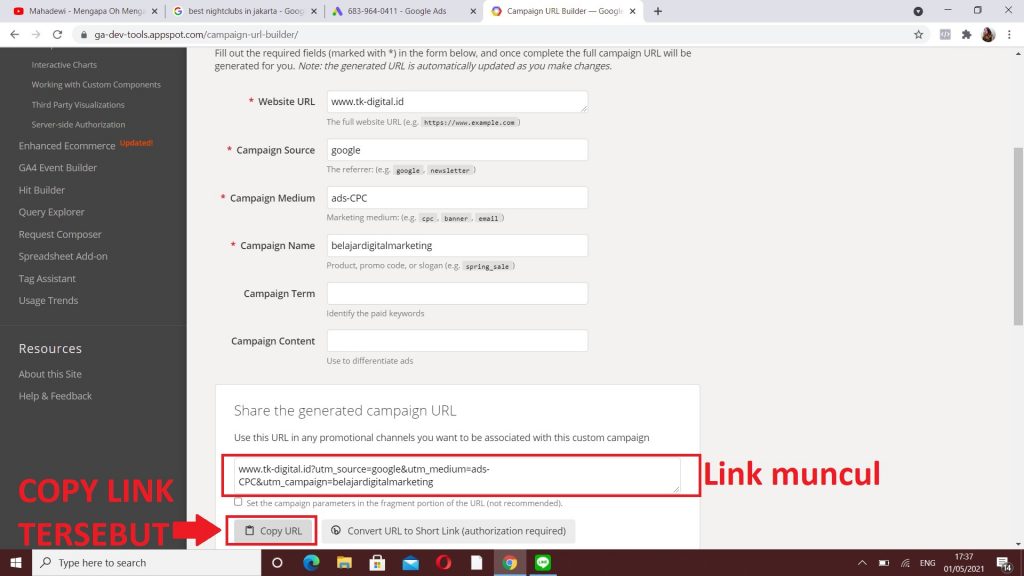Open GA4 Event Builder in the sidebar
This screenshot has width=1024, height=576.
[x=58, y=168]
